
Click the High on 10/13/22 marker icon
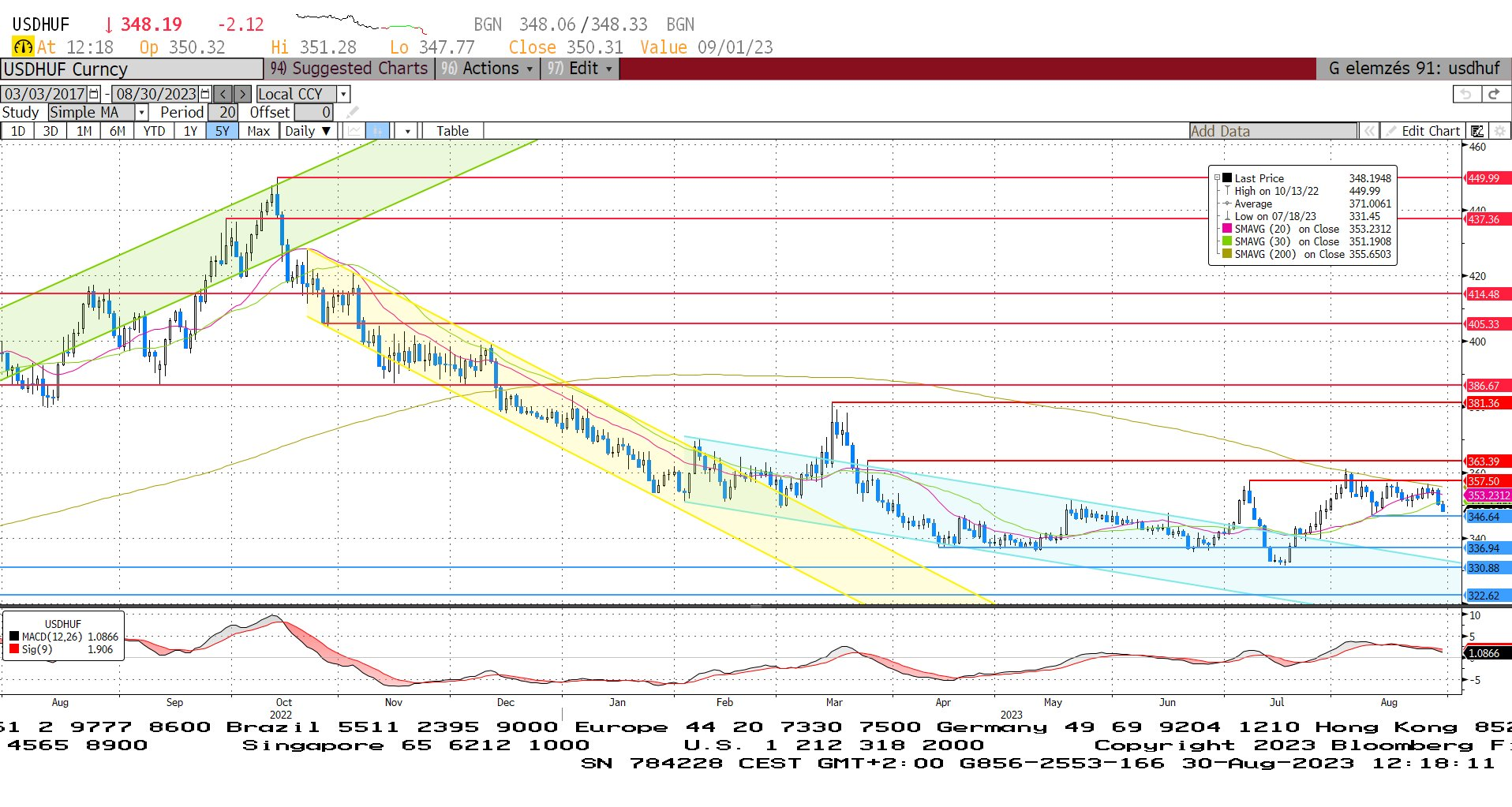coord(1227,191)
